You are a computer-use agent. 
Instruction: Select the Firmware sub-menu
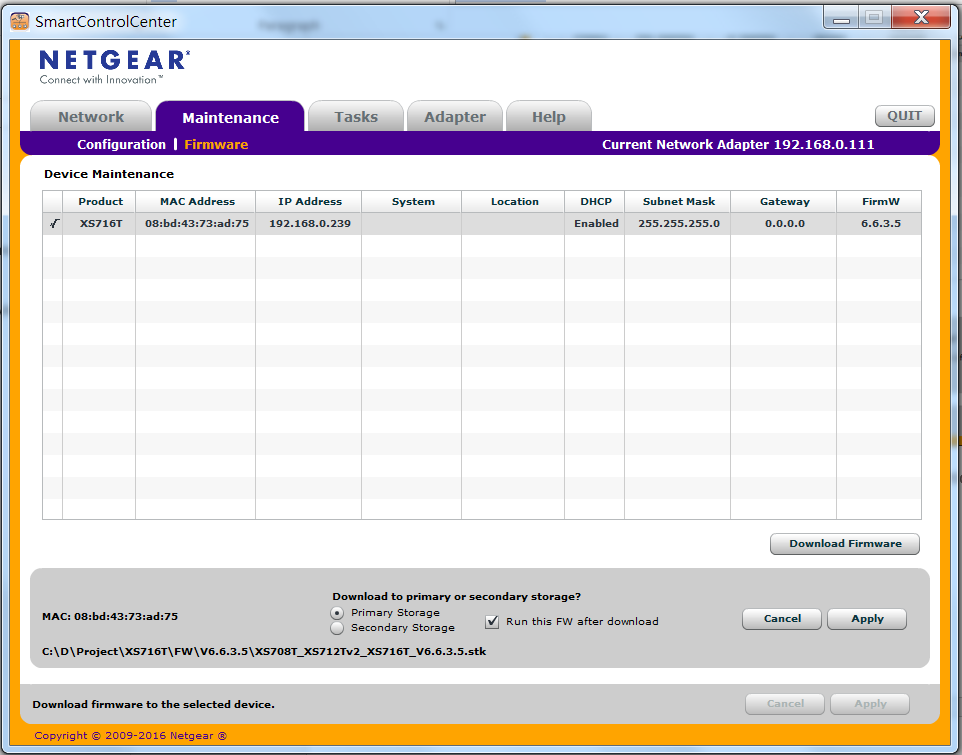coord(216,145)
